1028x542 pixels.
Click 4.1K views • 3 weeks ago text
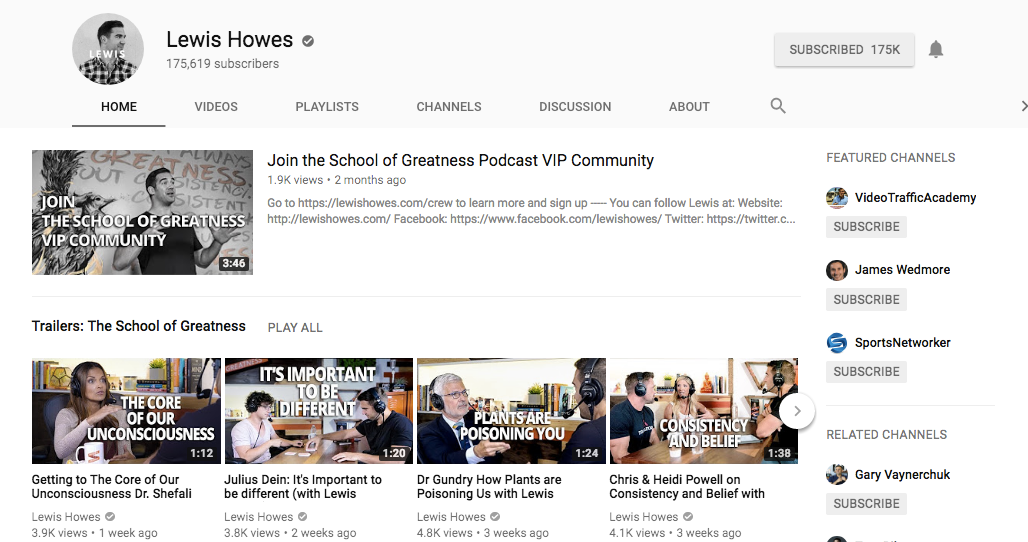(675, 533)
